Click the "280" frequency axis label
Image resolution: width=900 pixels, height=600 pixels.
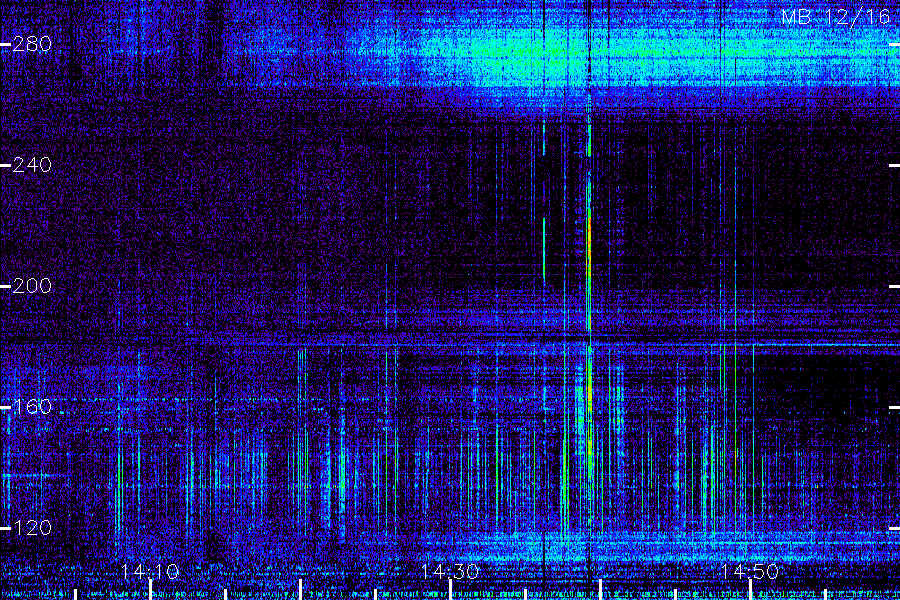tap(32, 44)
